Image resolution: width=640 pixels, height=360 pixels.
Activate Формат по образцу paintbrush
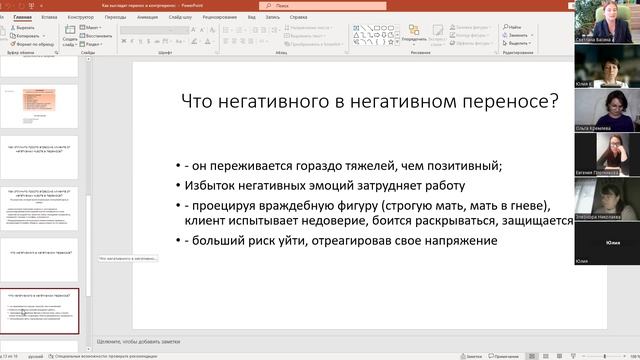pyautogui.click(x=32, y=44)
